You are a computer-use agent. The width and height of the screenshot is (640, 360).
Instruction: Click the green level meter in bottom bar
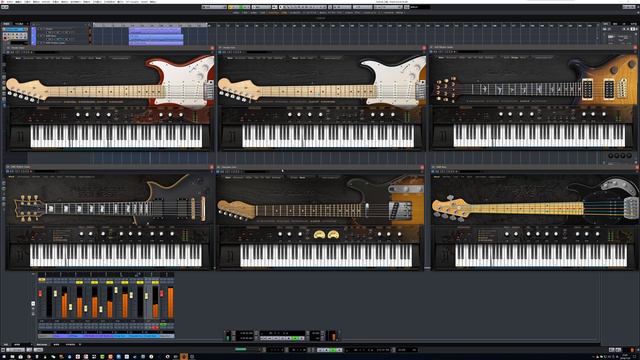tap(241, 349)
